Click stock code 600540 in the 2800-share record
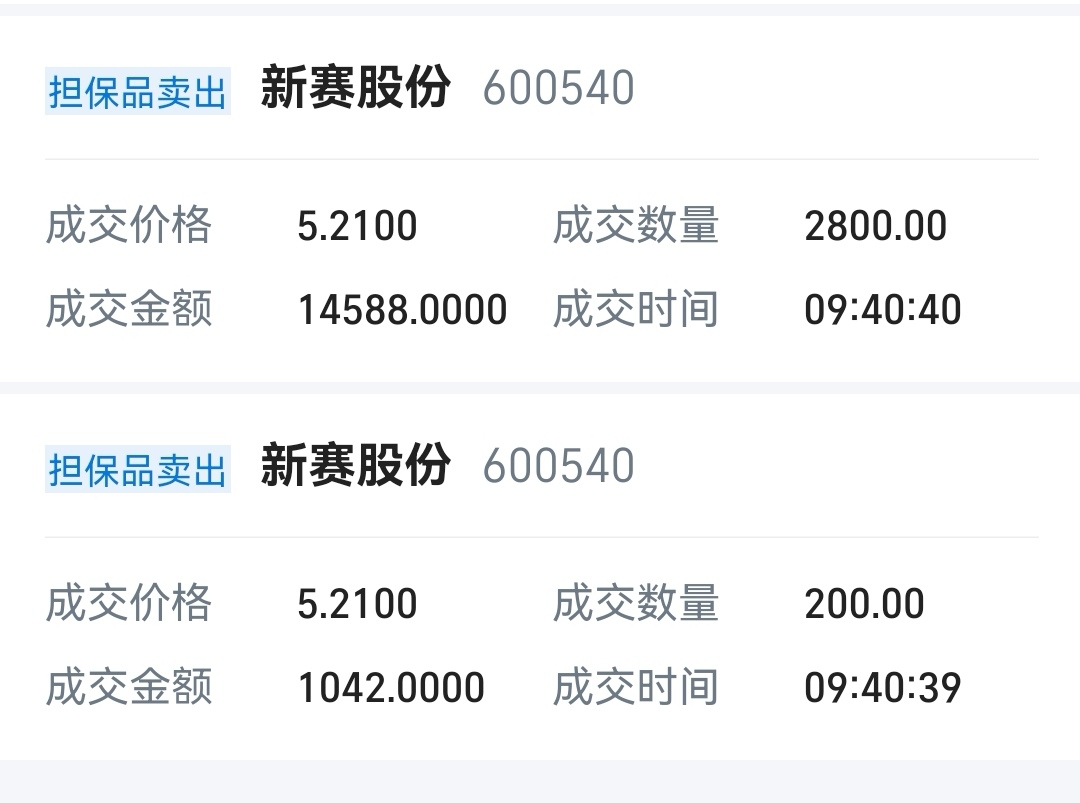 [558, 89]
